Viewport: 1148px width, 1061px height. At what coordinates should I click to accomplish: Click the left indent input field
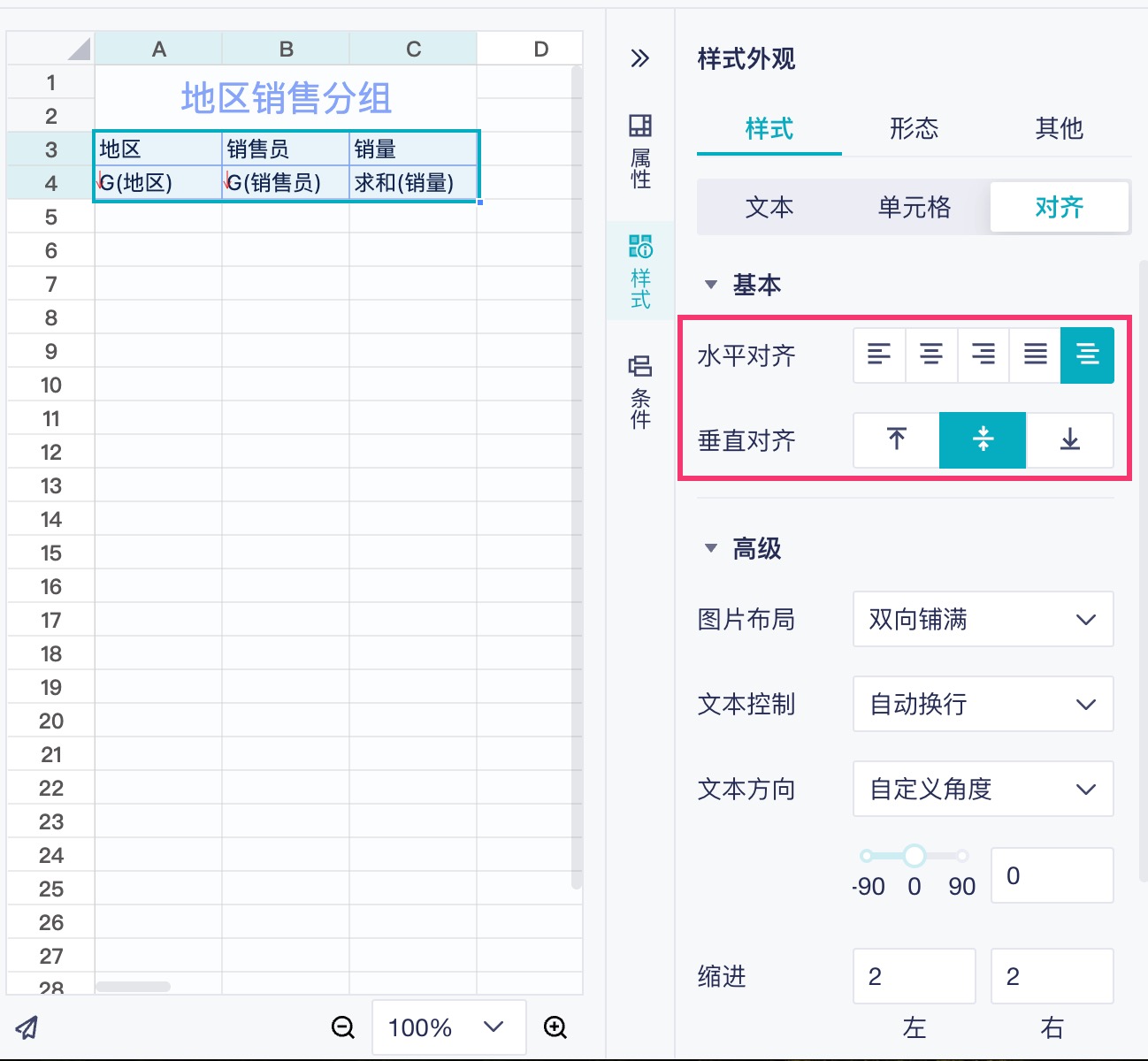pyautogui.click(x=915, y=976)
